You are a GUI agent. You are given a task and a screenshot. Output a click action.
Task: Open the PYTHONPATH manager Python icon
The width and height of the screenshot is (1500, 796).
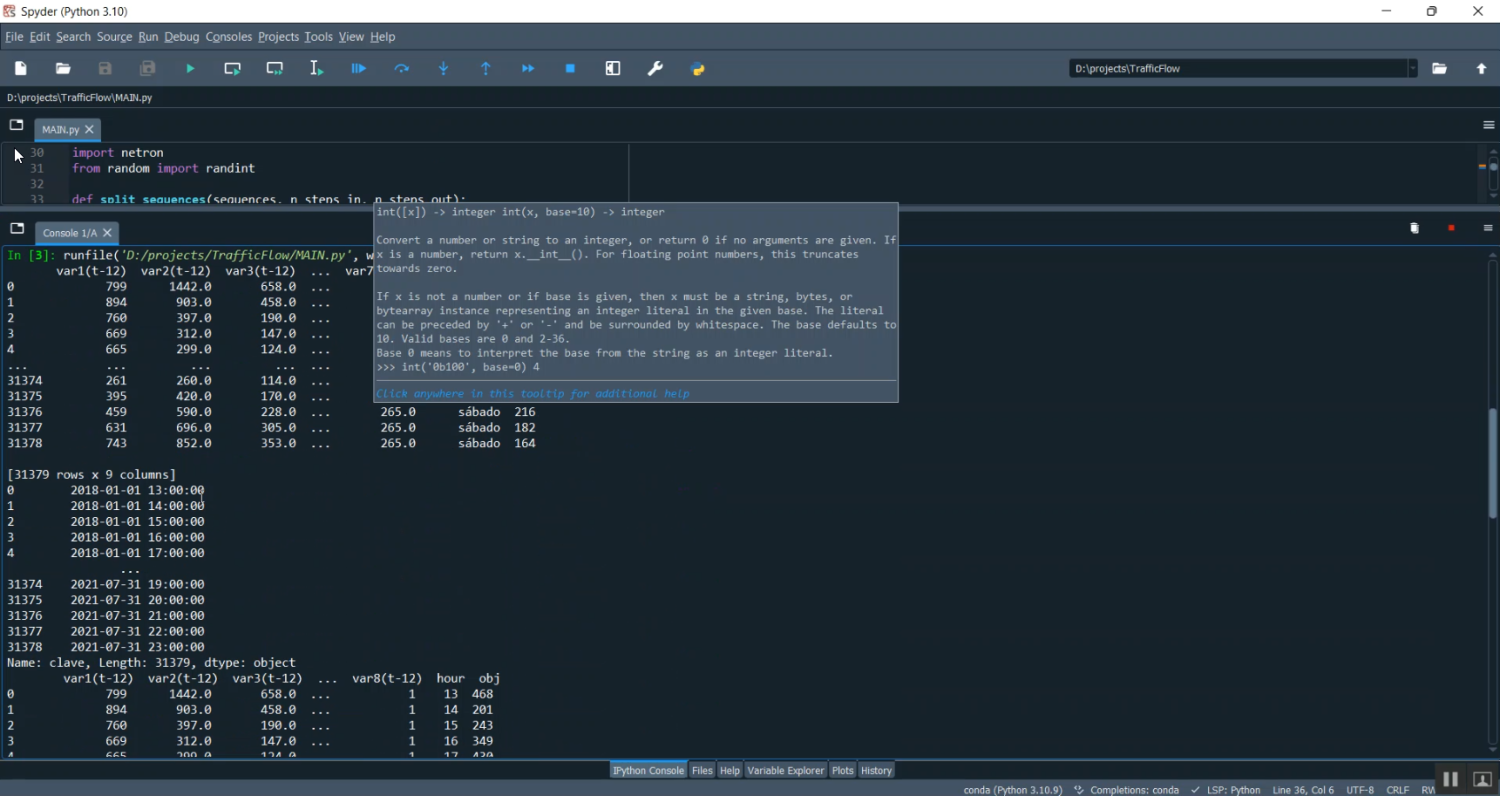698,69
